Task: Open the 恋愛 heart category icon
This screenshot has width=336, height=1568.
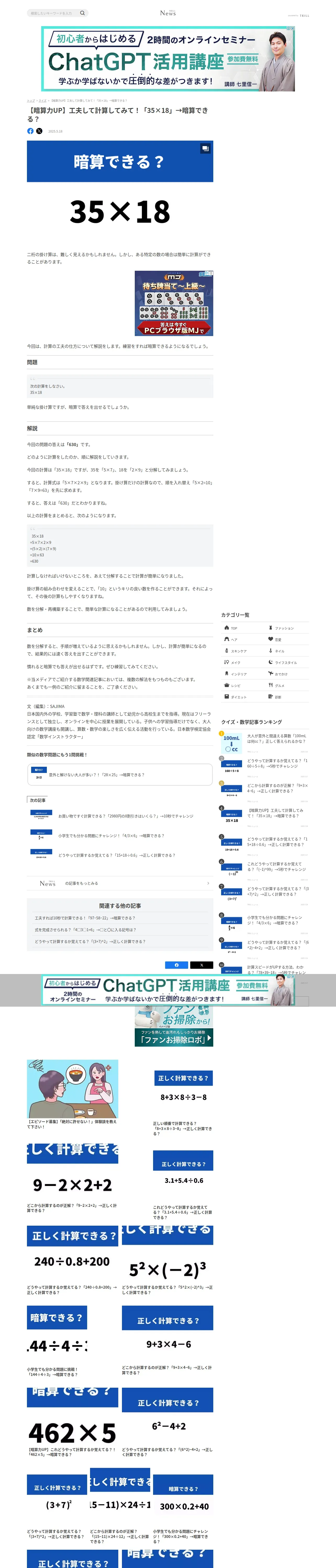Action: click(x=271, y=639)
